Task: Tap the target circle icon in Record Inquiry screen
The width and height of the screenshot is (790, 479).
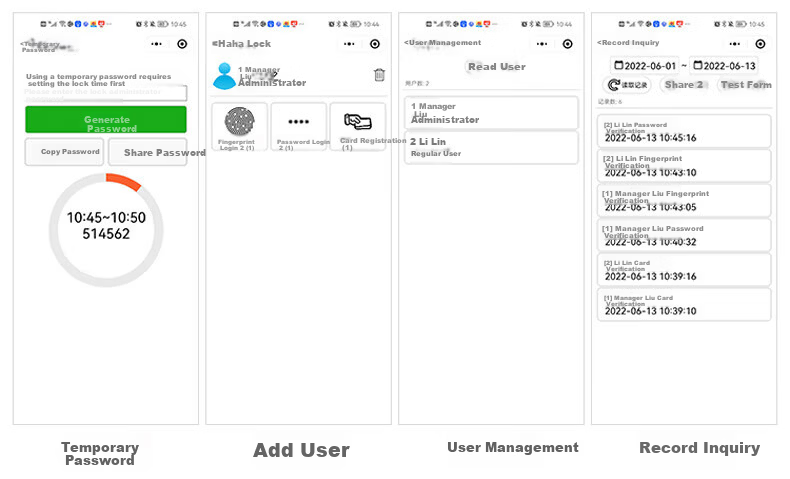Action: click(760, 44)
